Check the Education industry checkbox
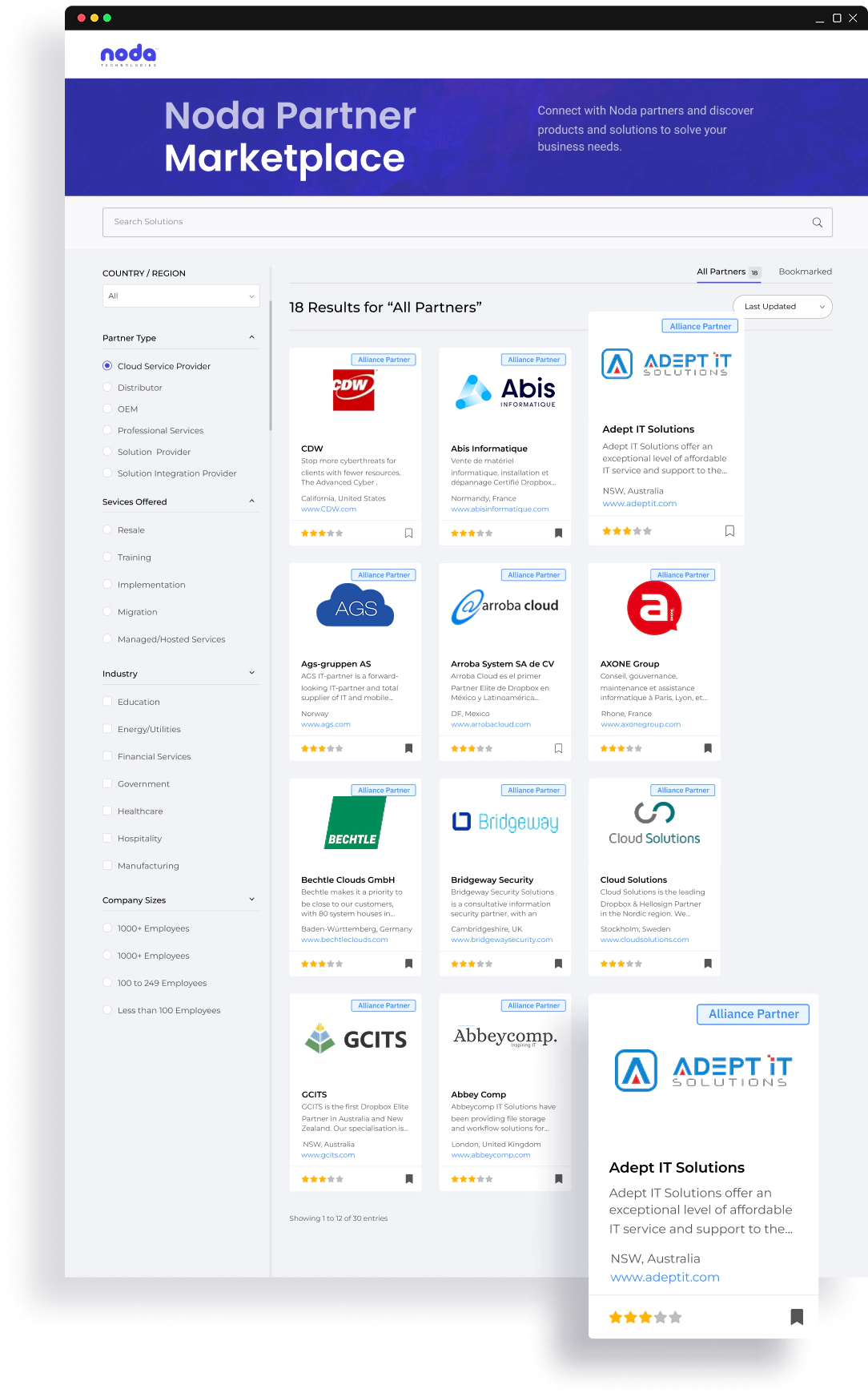This screenshot has width=868, height=1397. point(107,702)
